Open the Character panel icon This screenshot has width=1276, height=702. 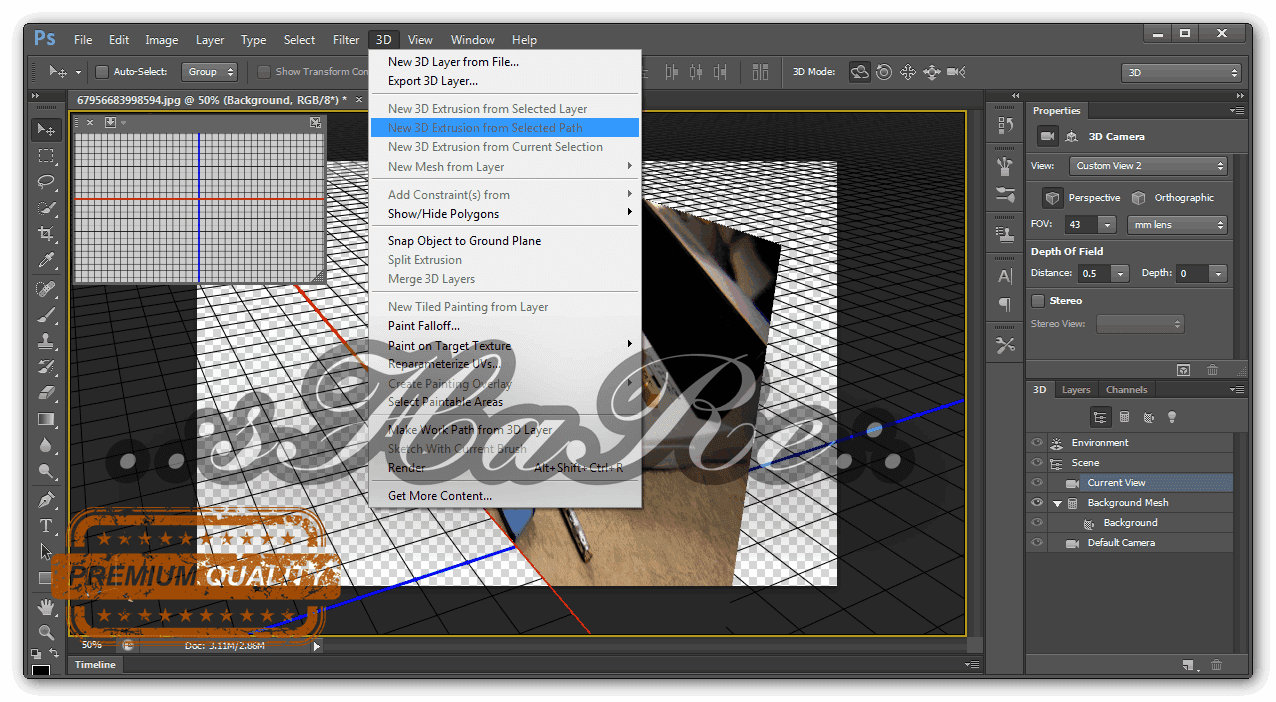click(1005, 276)
